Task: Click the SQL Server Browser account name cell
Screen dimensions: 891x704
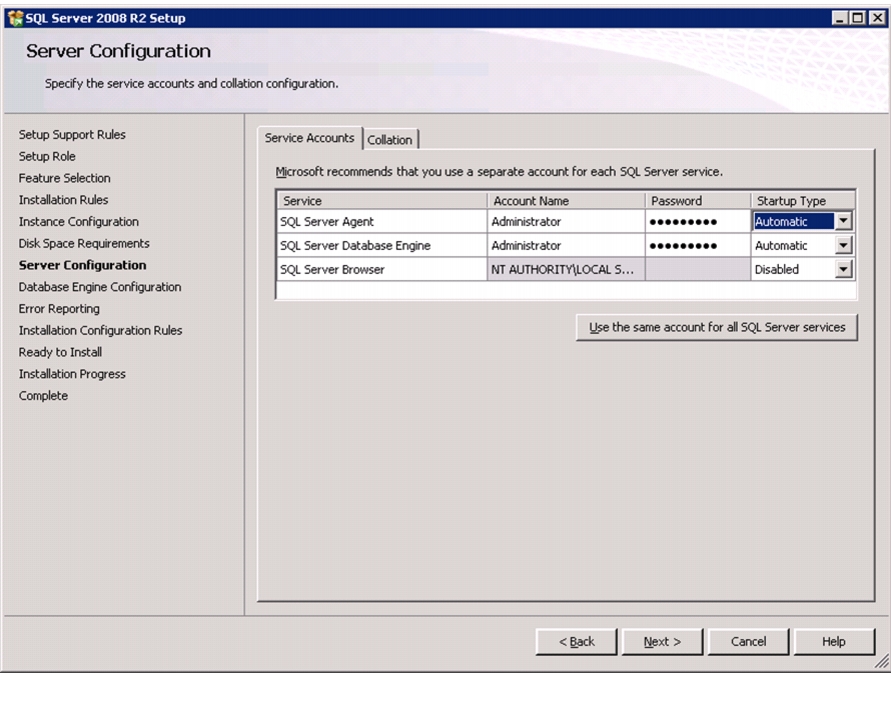Action: [566, 269]
